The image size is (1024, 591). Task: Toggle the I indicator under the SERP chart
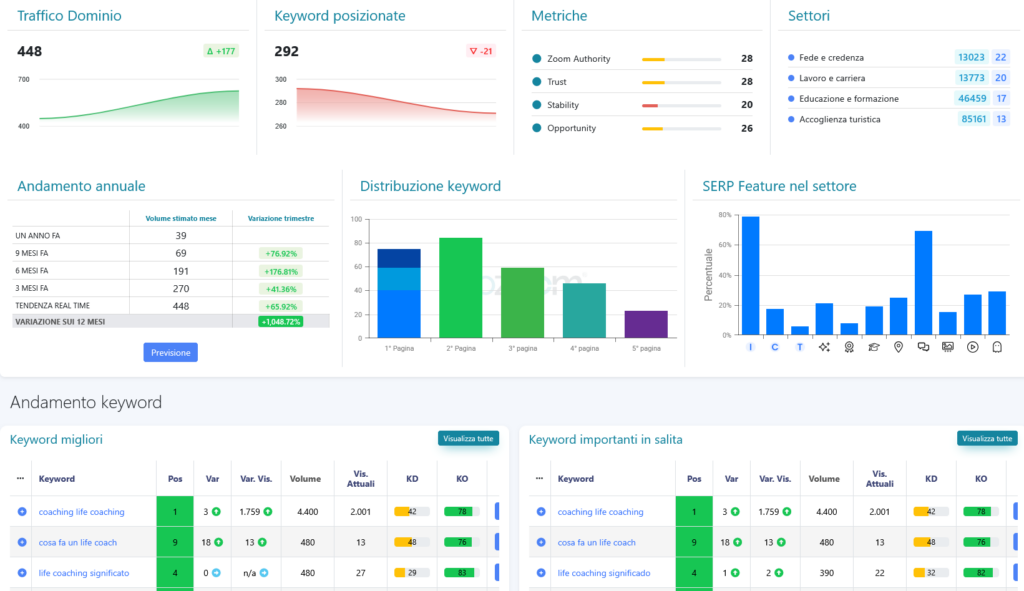[750, 347]
